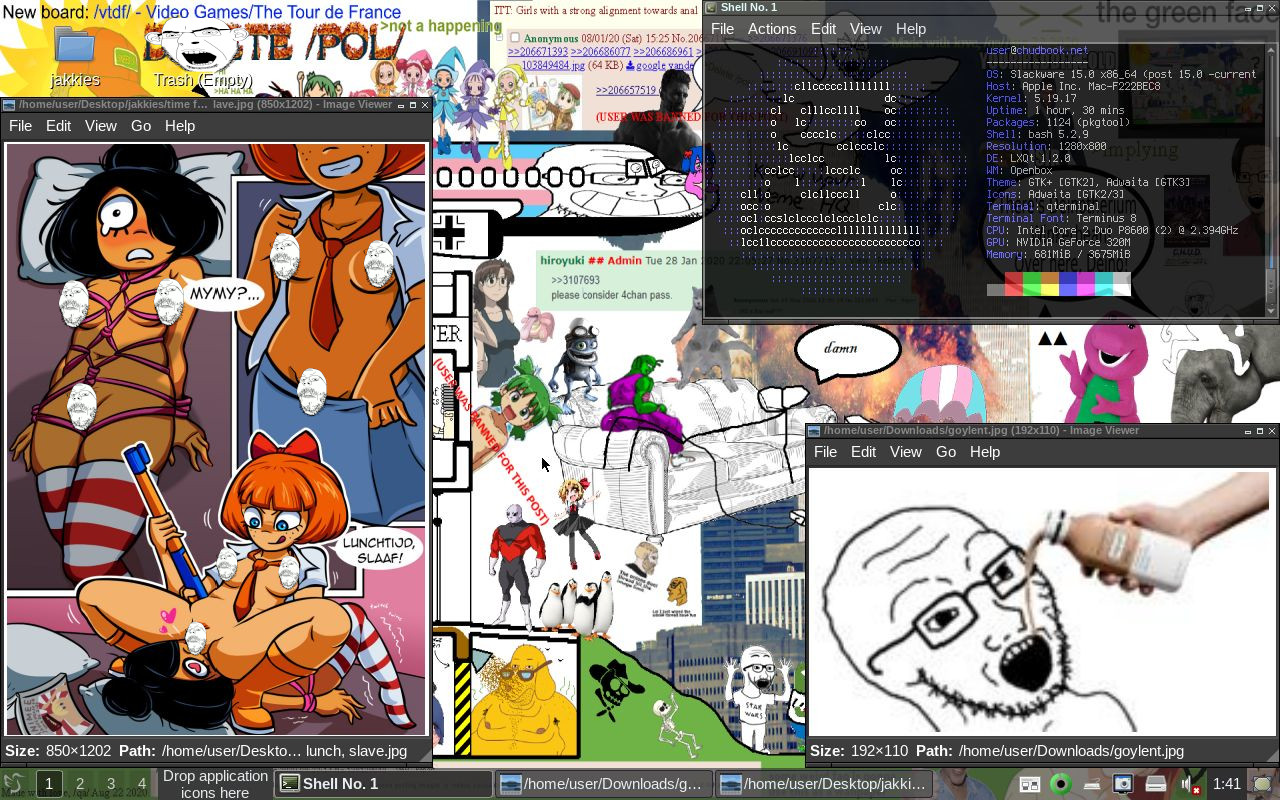Open Edit menu in the goylent.jpg Image Viewer

(x=863, y=452)
